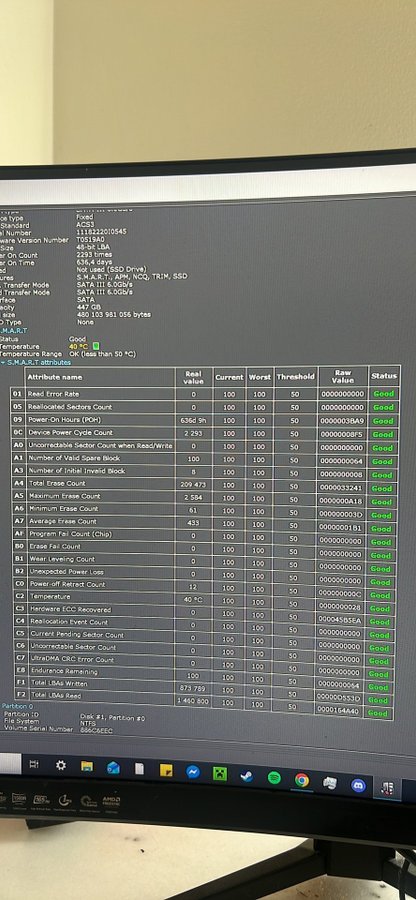Viewport: 416px width, 900px height.
Task: Select the Total Erase Count row
Action: pyautogui.click(x=203, y=485)
